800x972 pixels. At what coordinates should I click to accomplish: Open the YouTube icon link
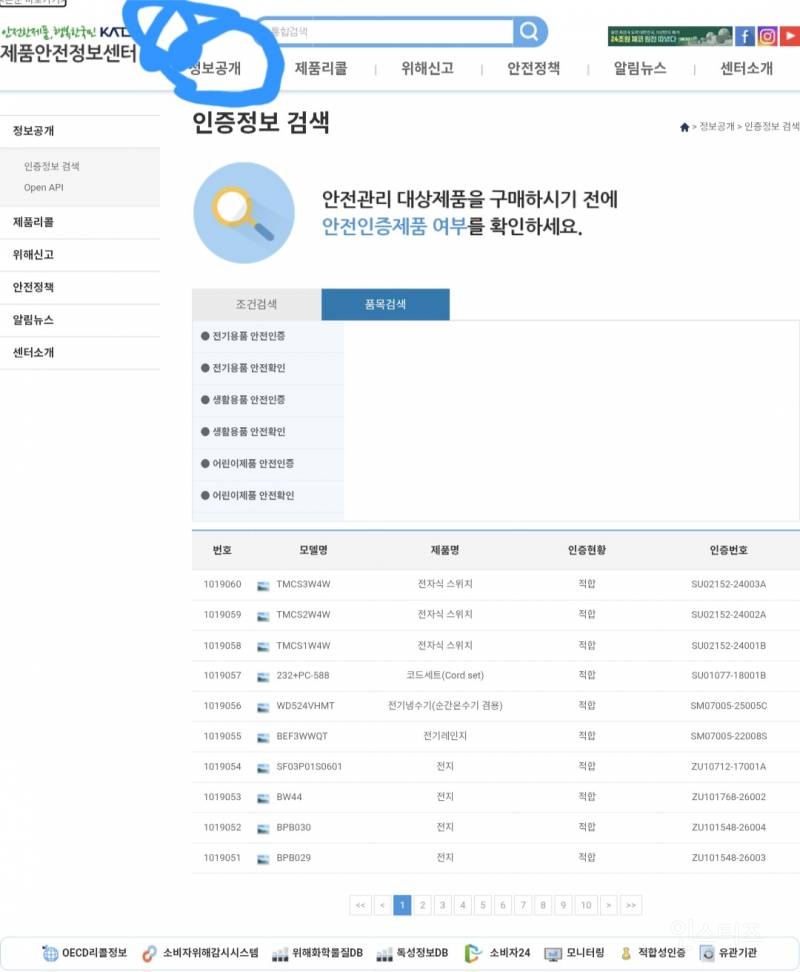789,37
